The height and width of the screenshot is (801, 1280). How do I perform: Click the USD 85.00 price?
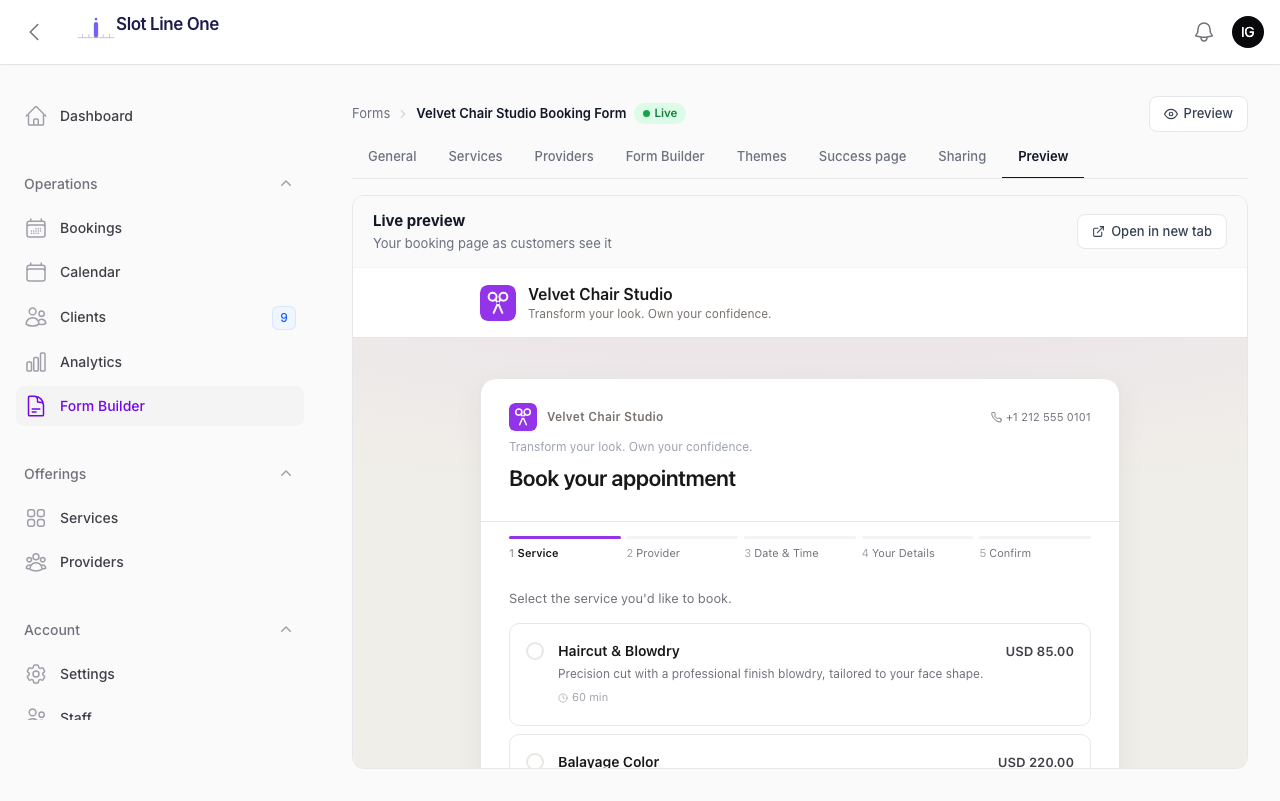pyautogui.click(x=1040, y=651)
